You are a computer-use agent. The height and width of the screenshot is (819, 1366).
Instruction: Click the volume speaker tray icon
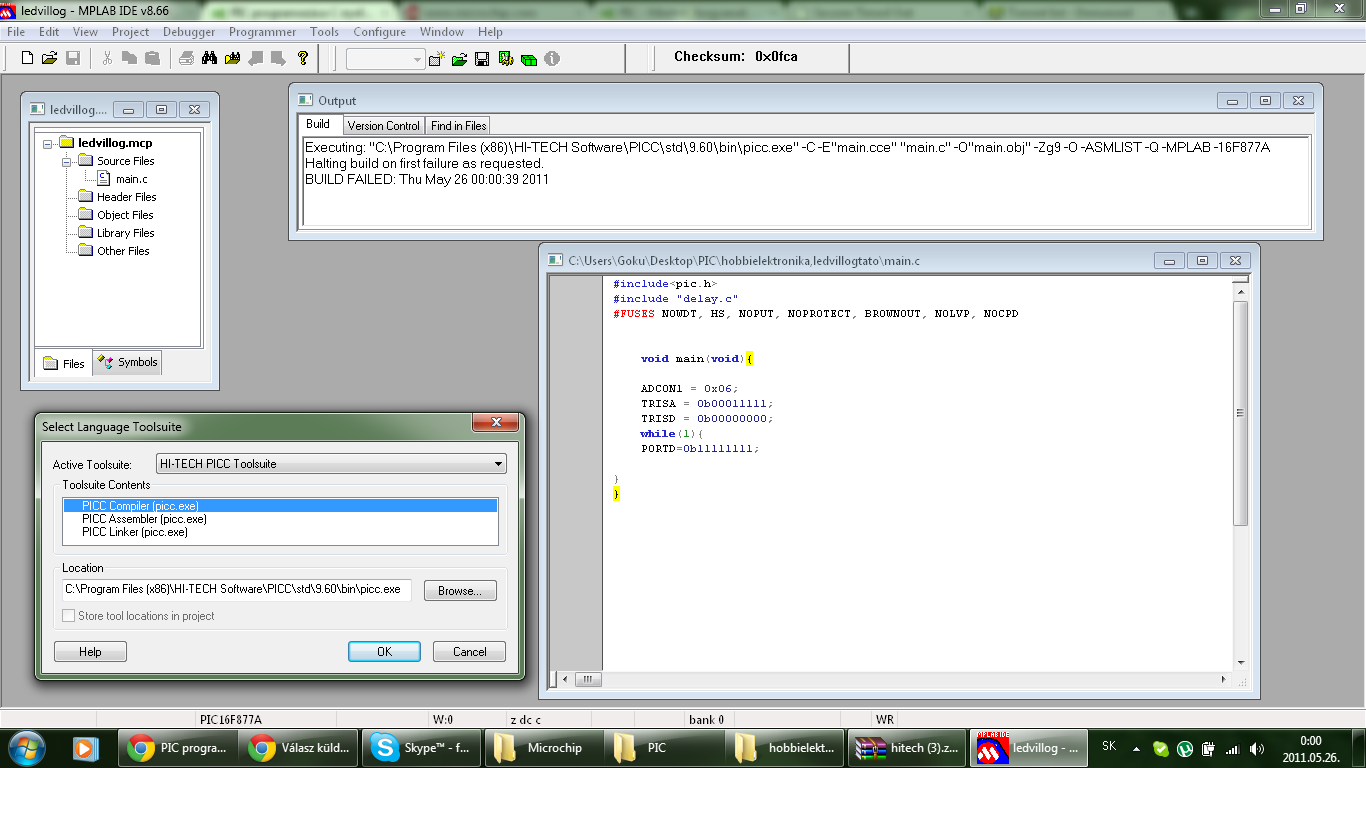[x=1257, y=748]
